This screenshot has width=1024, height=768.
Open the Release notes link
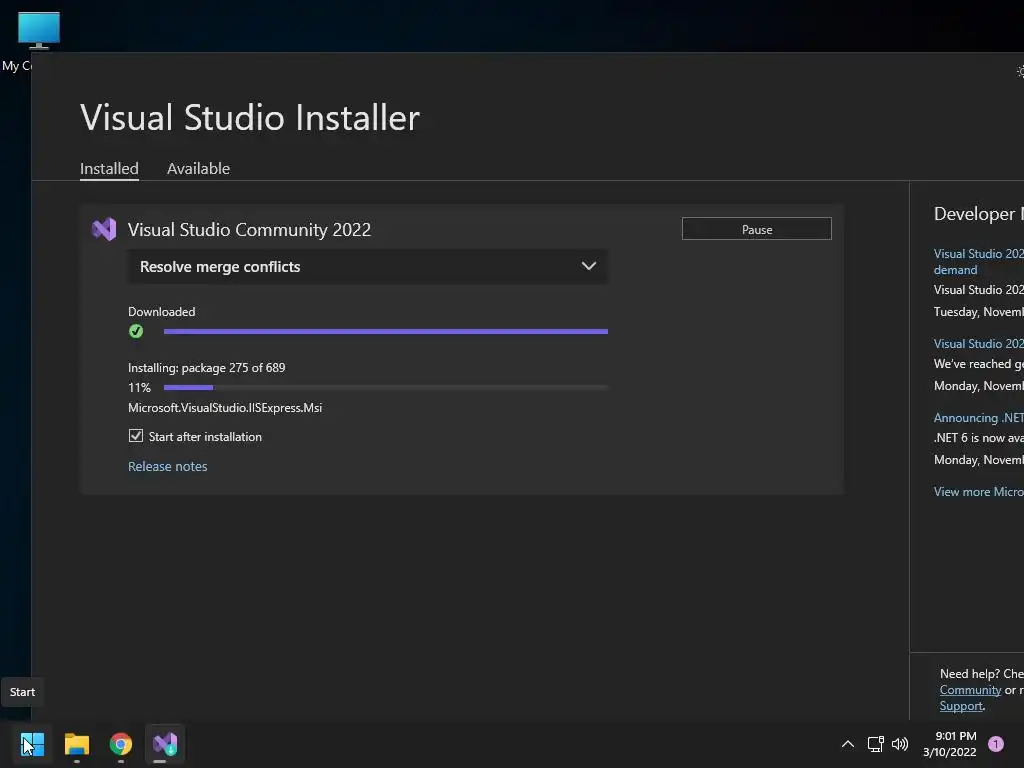click(x=168, y=466)
